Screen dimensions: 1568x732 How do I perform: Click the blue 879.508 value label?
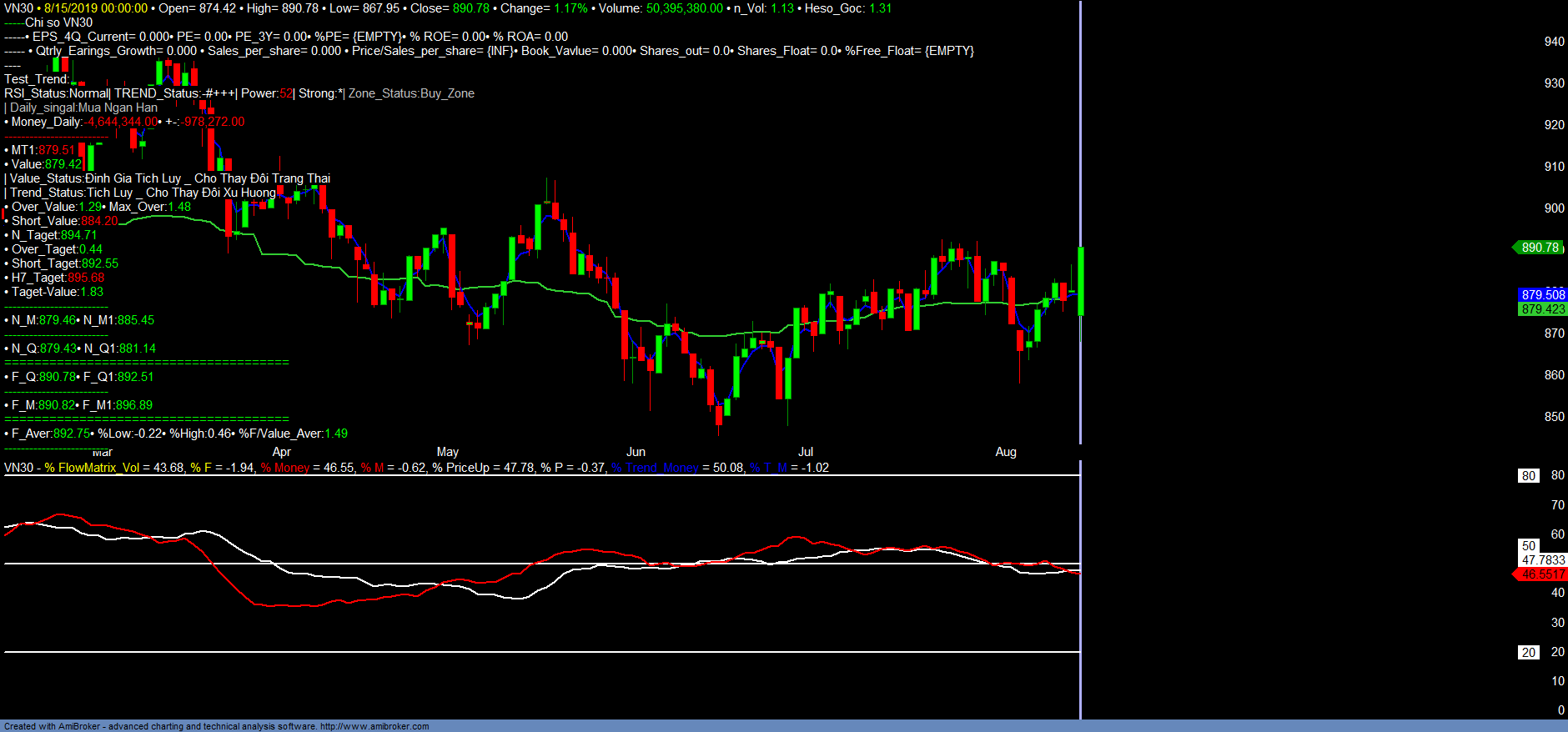(x=1542, y=295)
